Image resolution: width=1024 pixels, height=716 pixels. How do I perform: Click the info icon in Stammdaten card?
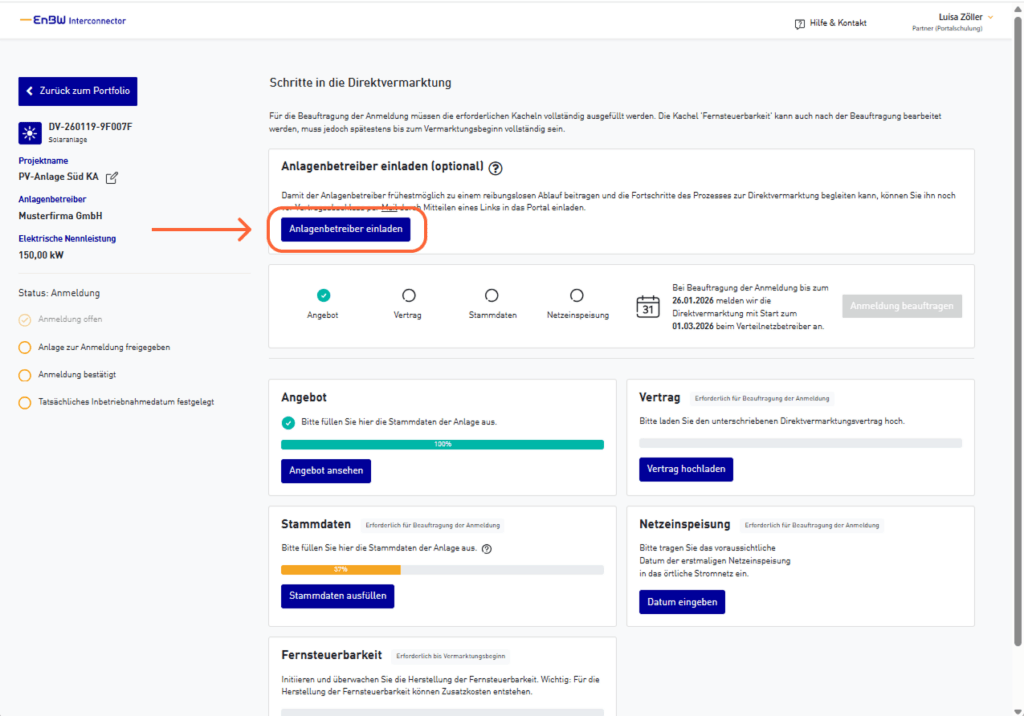coord(486,548)
